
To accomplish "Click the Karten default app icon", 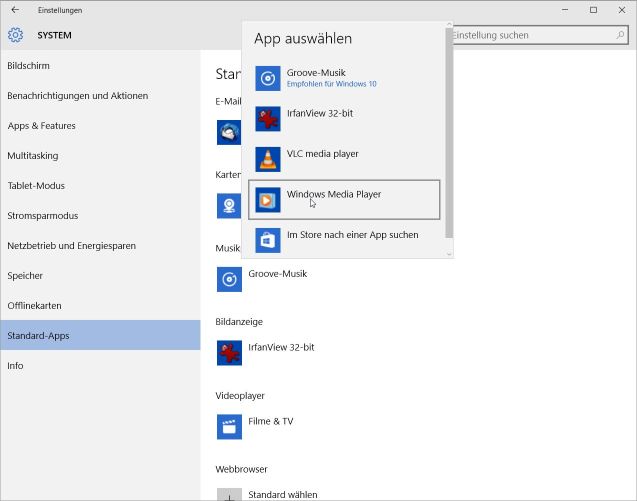I will click(x=229, y=206).
